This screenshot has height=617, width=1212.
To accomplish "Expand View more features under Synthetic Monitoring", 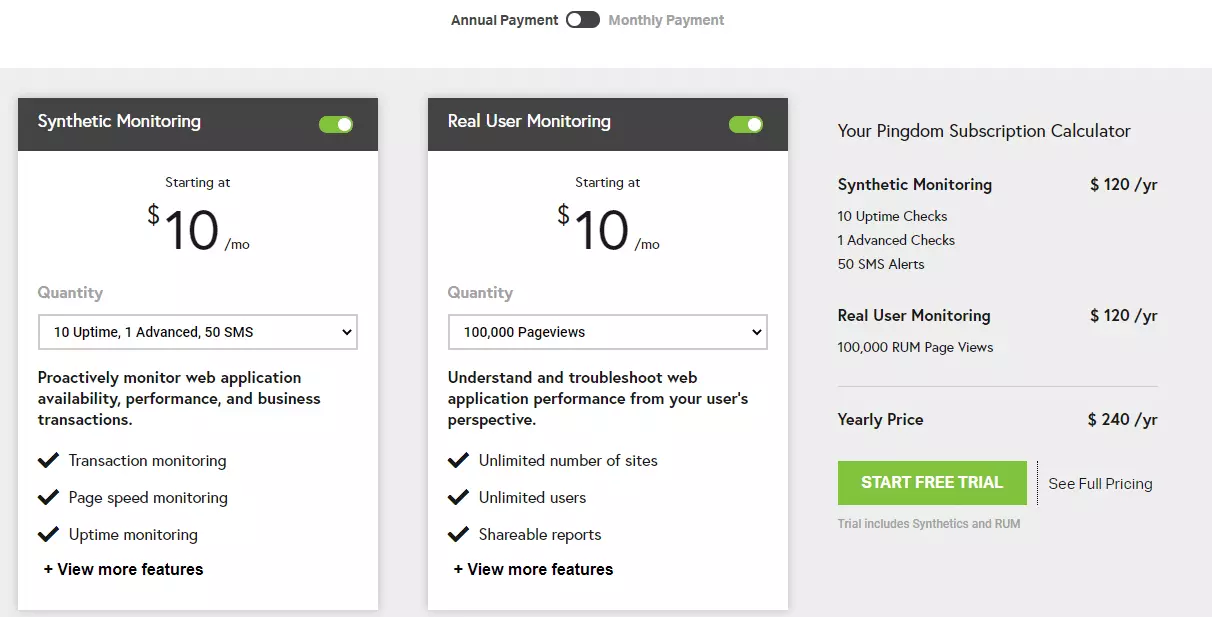I will pyautogui.click(x=124, y=569).
